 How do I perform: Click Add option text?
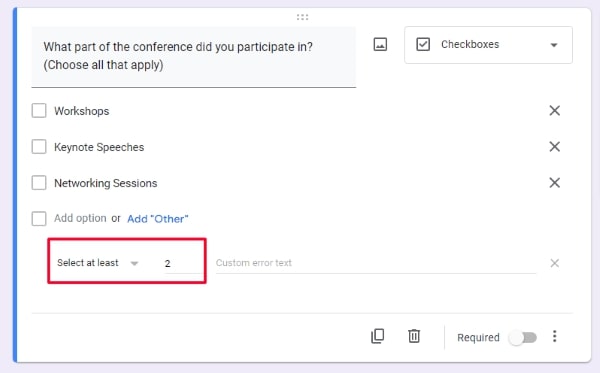(x=80, y=218)
